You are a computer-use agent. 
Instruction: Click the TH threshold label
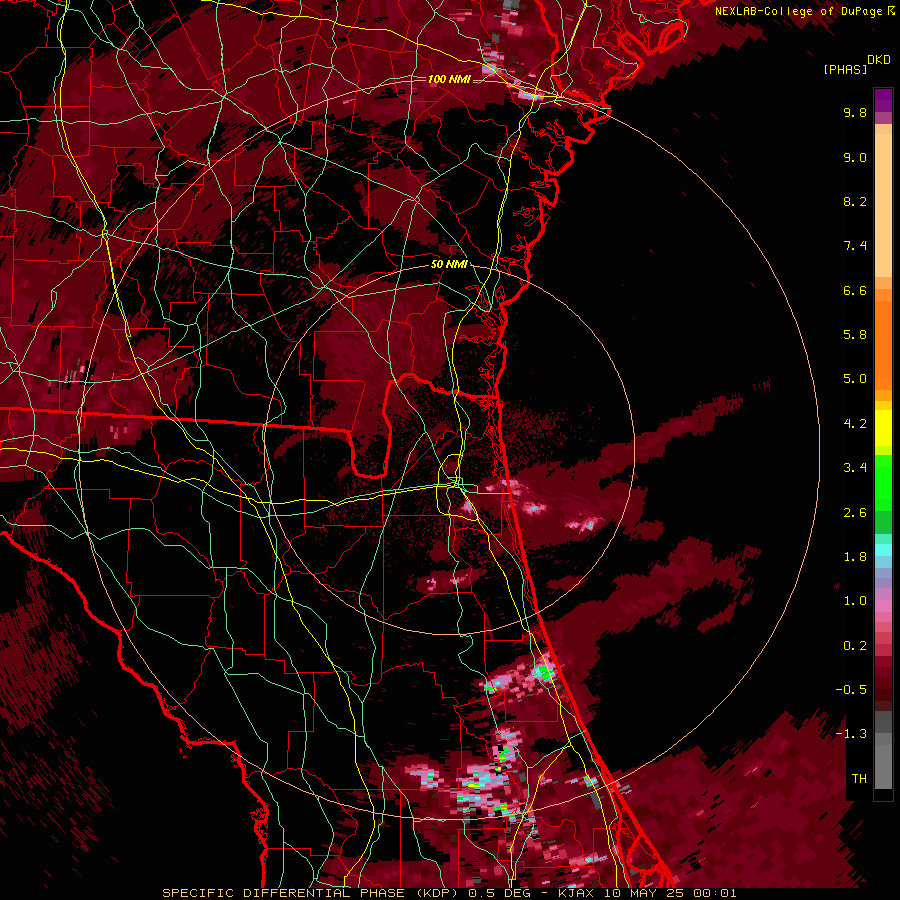pyautogui.click(x=859, y=779)
